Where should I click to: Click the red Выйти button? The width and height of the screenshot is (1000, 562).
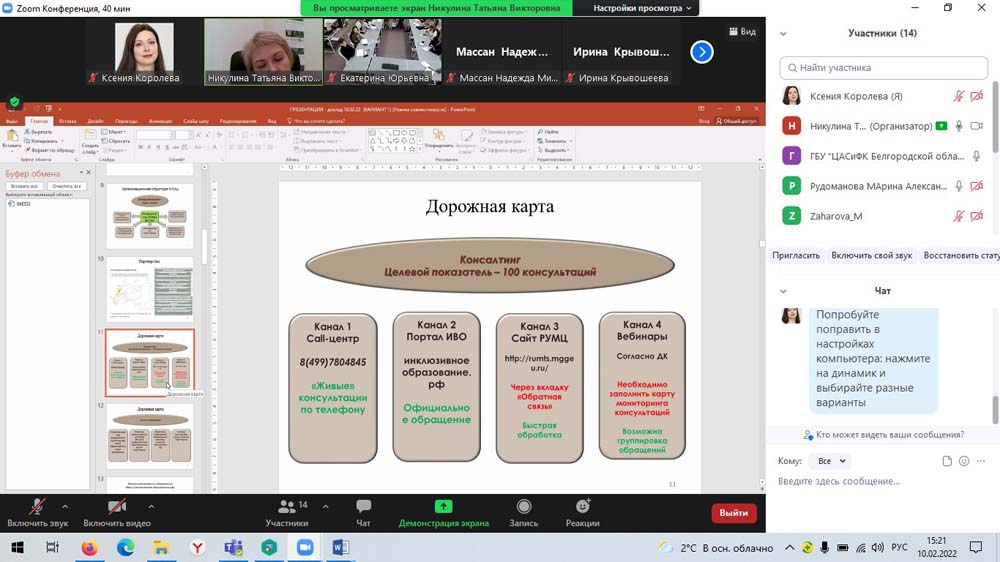pyautogui.click(x=733, y=513)
